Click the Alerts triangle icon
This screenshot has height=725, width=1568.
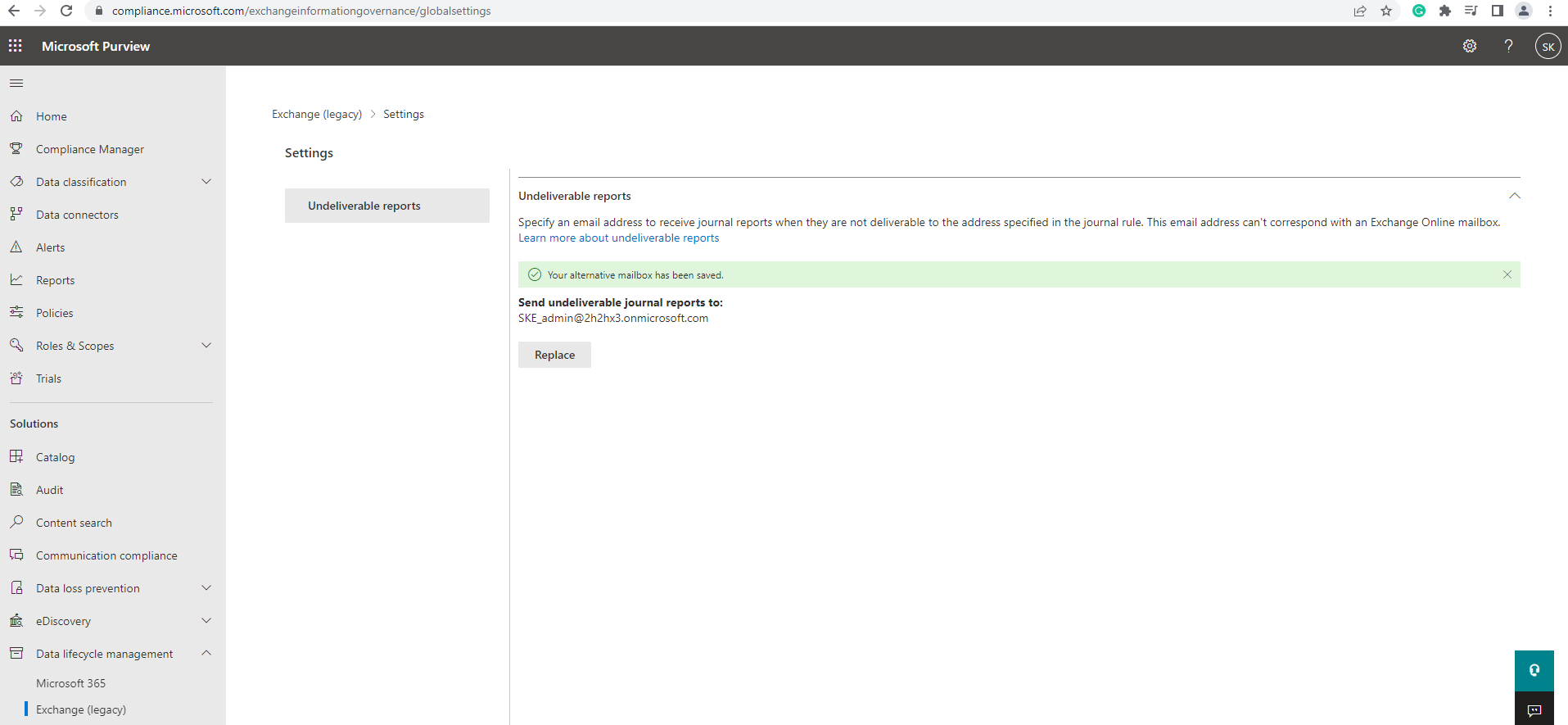[16, 247]
